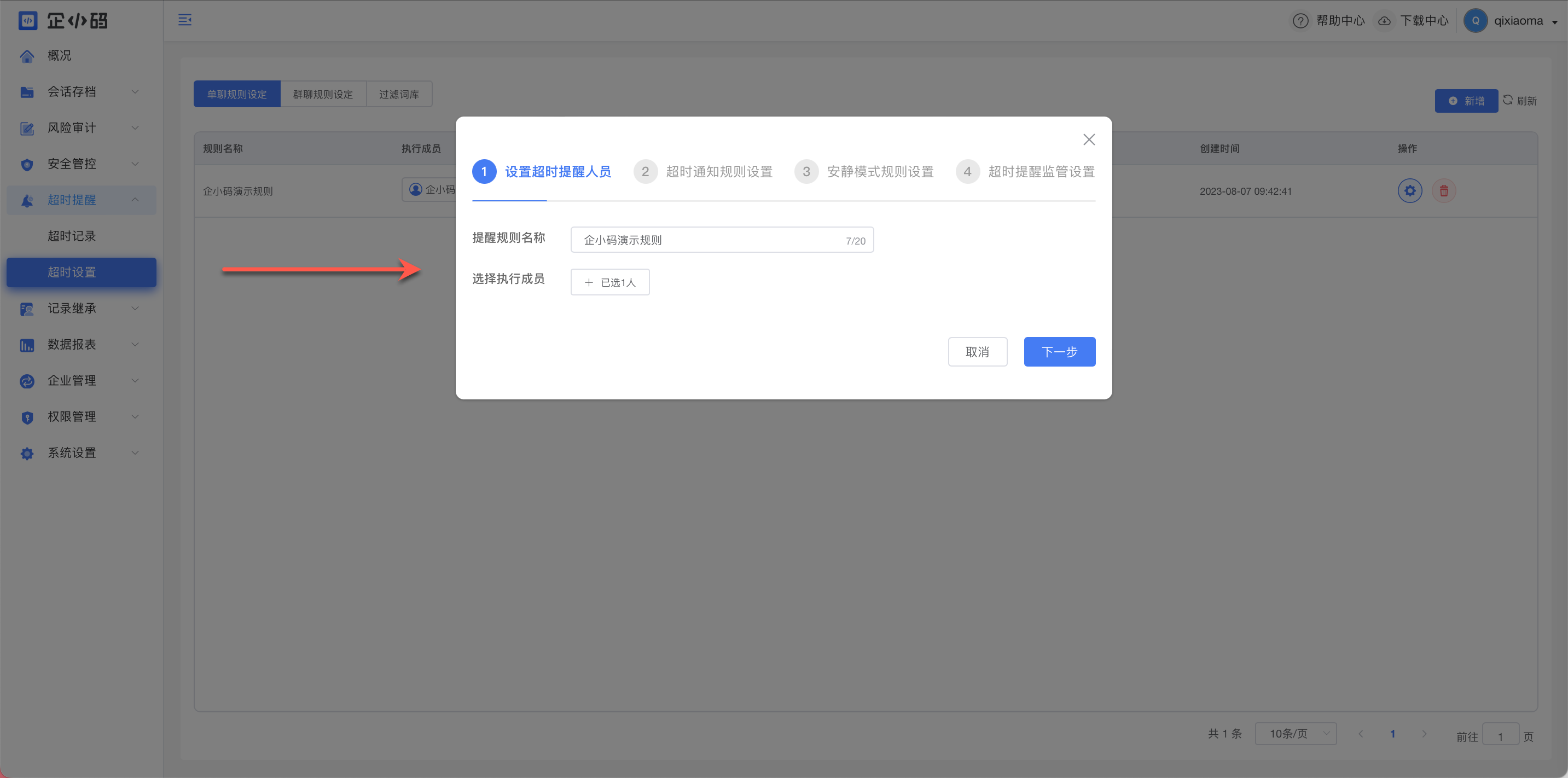Click step 1 circle in the wizard

[484, 172]
